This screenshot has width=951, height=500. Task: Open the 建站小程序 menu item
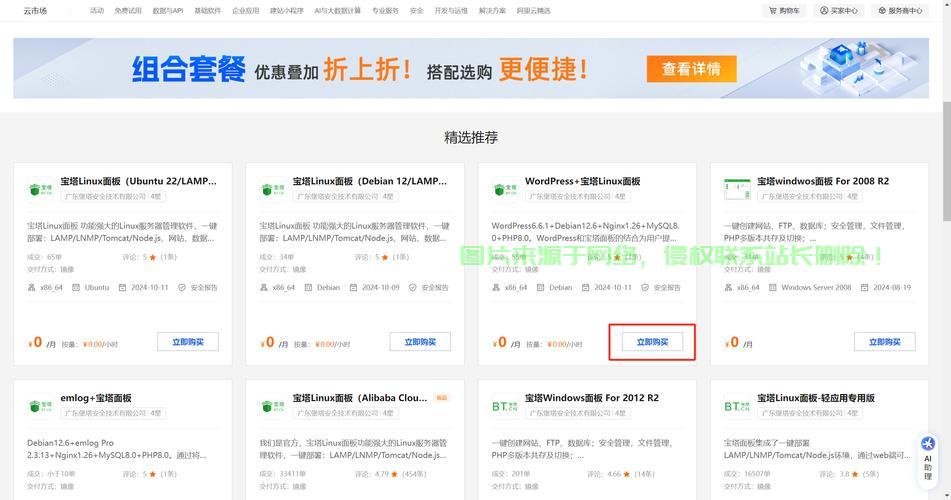pyautogui.click(x=287, y=10)
